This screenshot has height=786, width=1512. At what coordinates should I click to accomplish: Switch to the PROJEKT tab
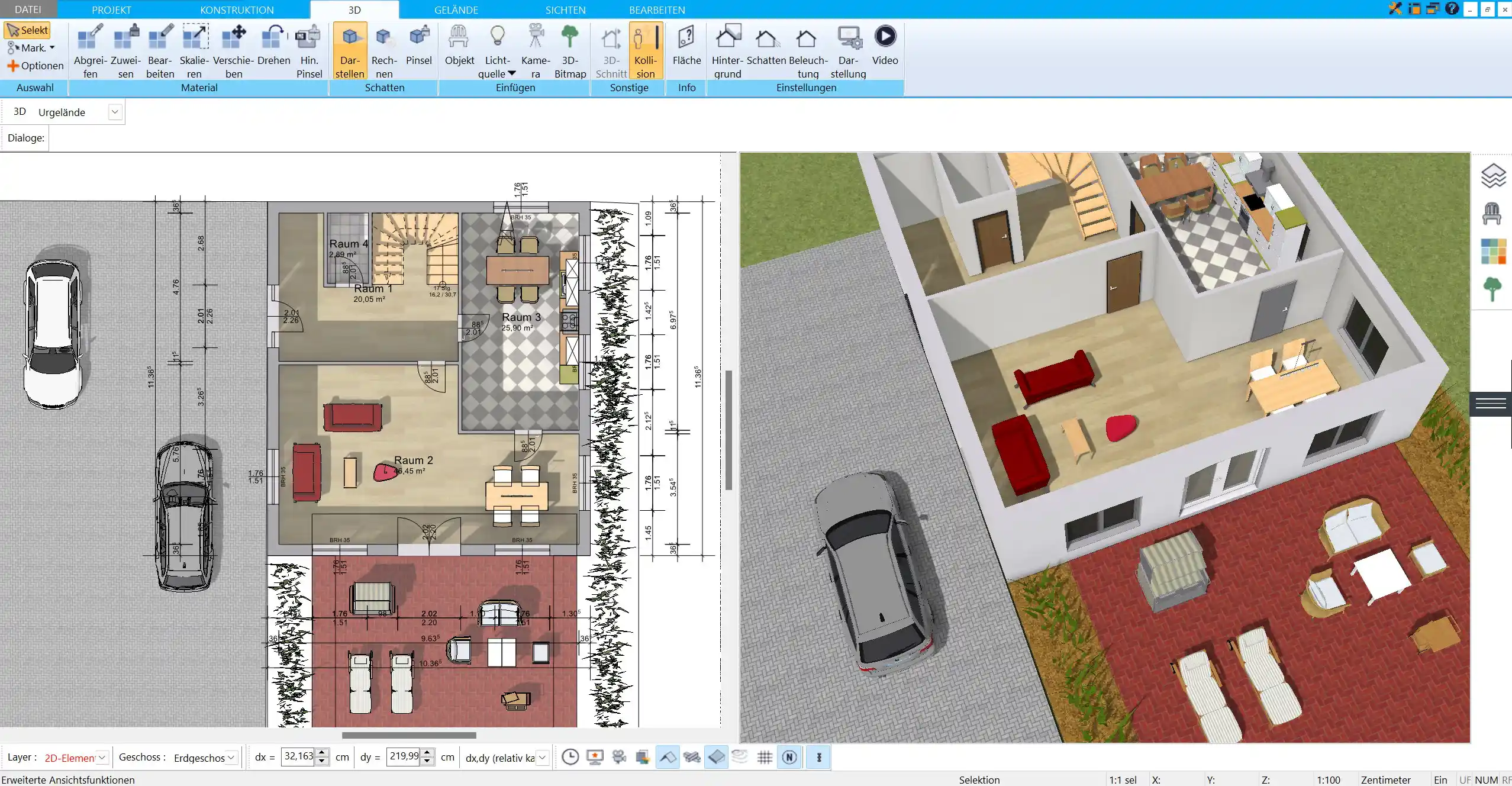point(111,9)
